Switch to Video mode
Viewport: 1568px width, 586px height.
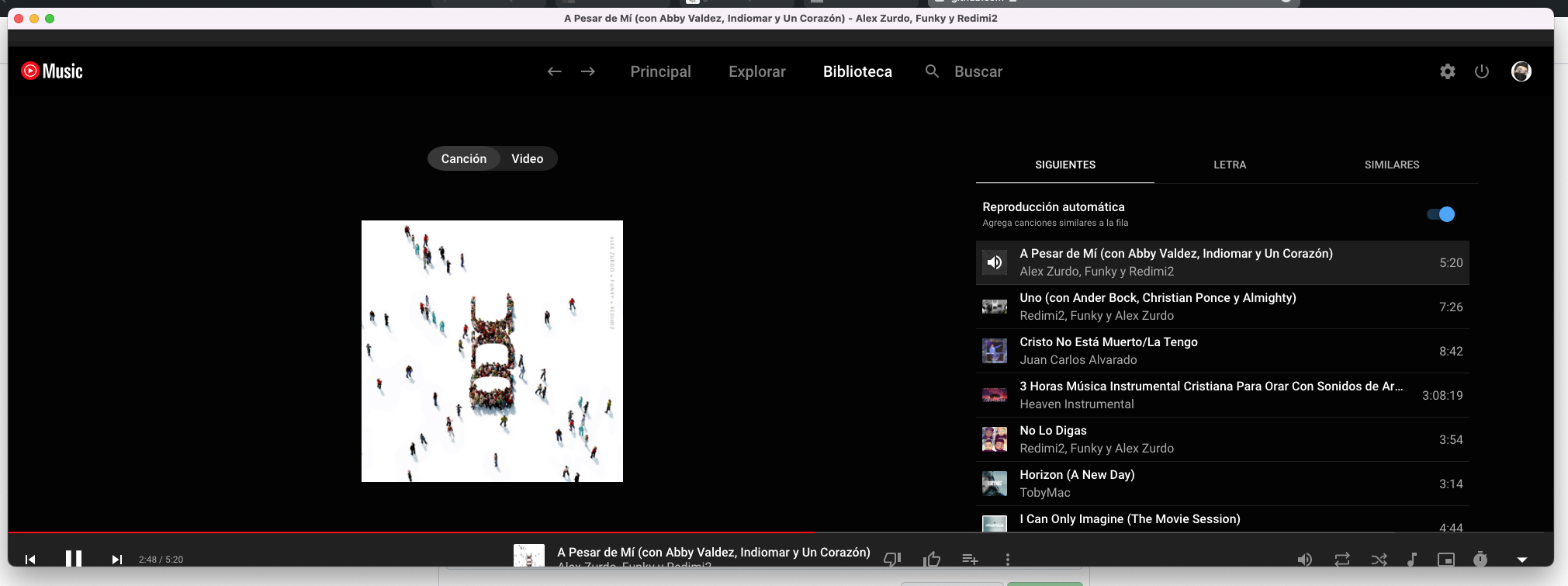click(x=528, y=158)
